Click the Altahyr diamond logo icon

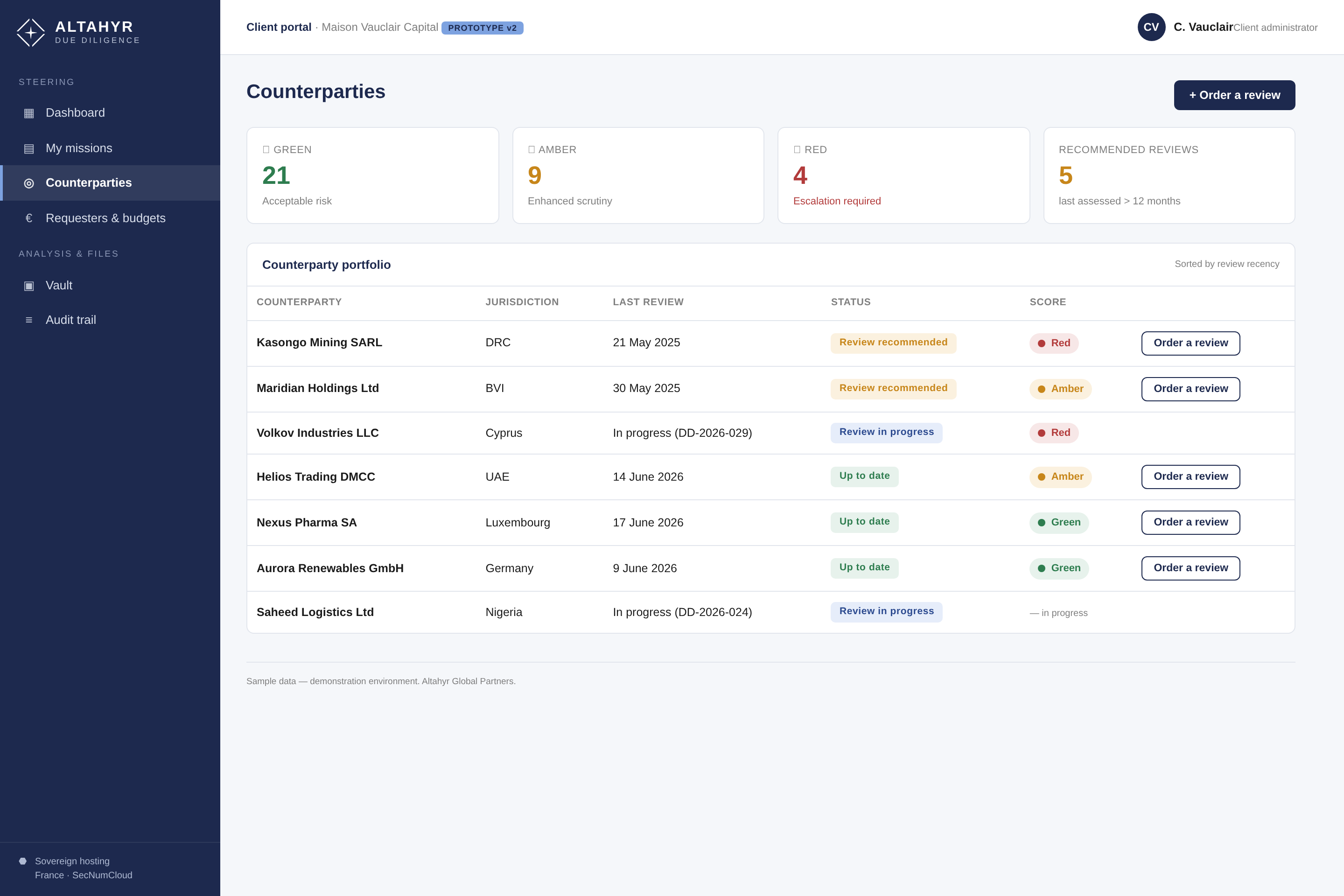tap(31, 33)
